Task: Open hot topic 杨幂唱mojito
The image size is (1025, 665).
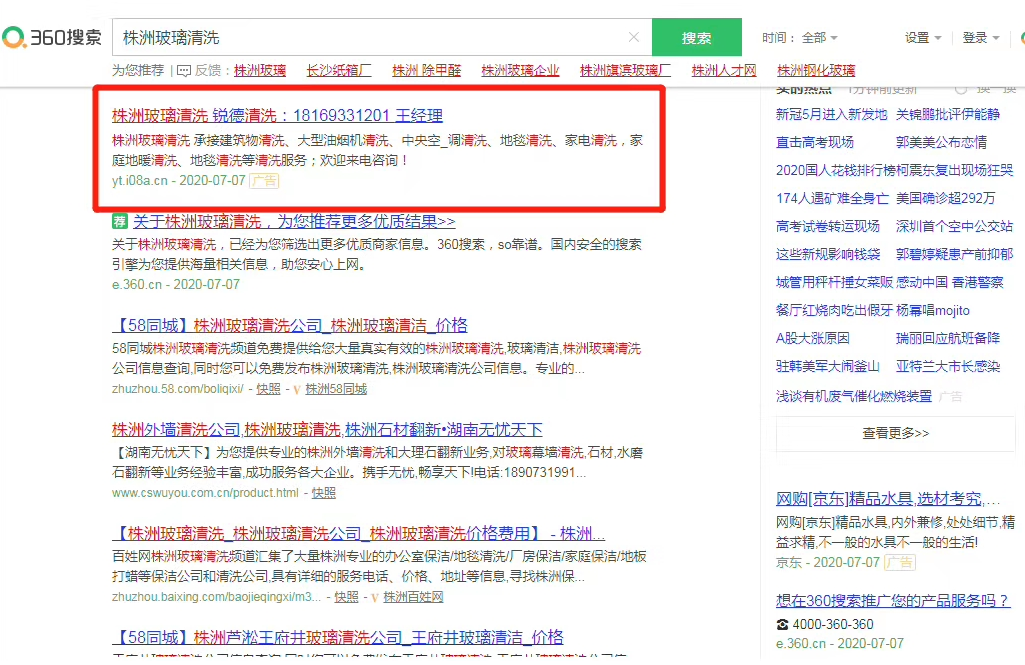Action: (933, 310)
